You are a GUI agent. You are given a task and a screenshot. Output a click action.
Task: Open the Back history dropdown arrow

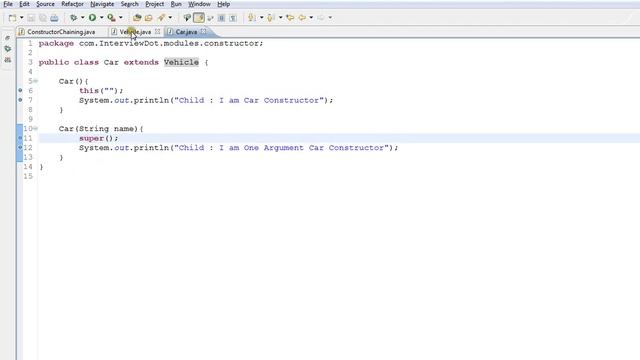pyautogui.click(x=311, y=18)
